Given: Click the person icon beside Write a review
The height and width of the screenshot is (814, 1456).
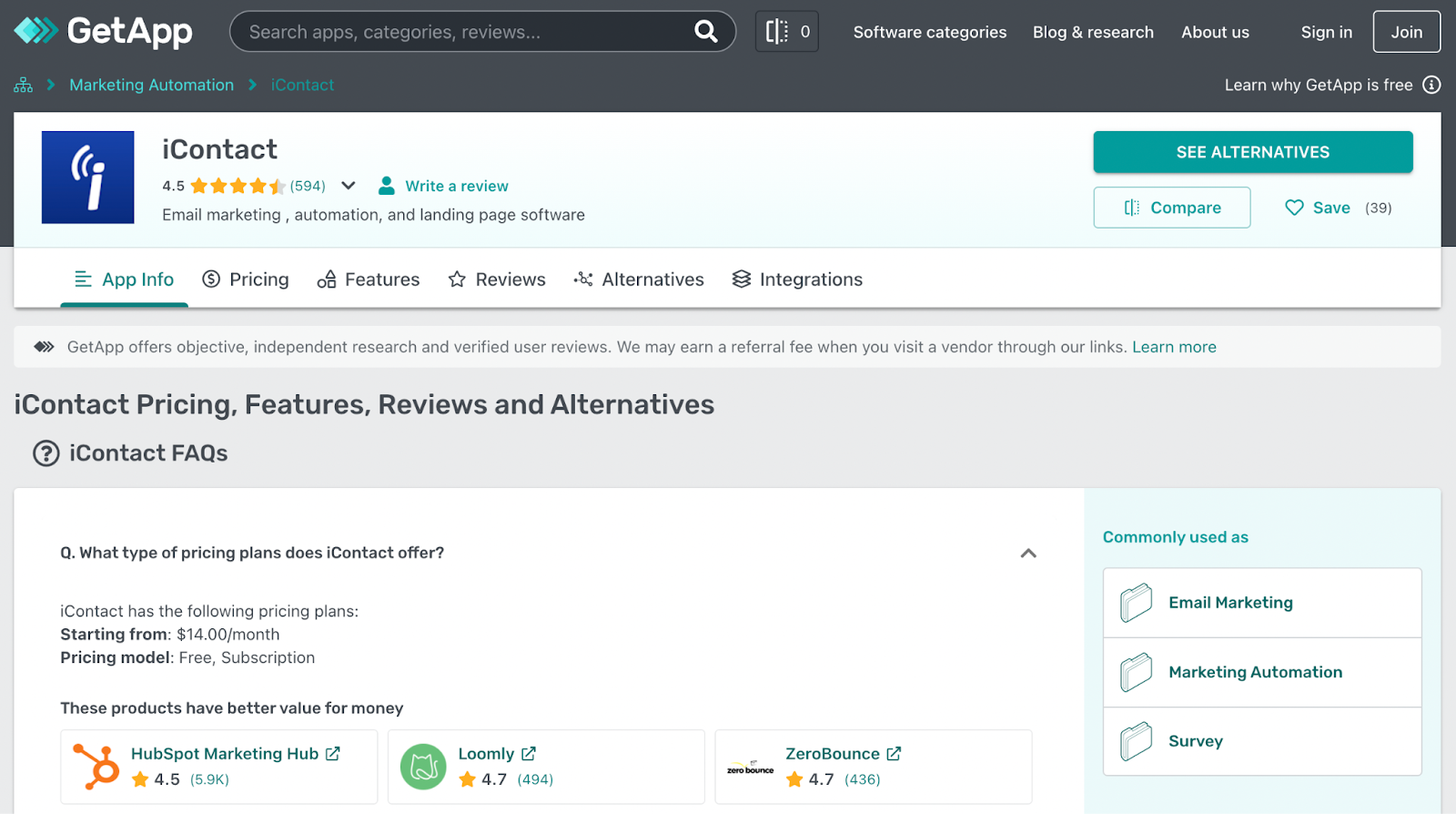Looking at the screenshot, I should 387,186.
